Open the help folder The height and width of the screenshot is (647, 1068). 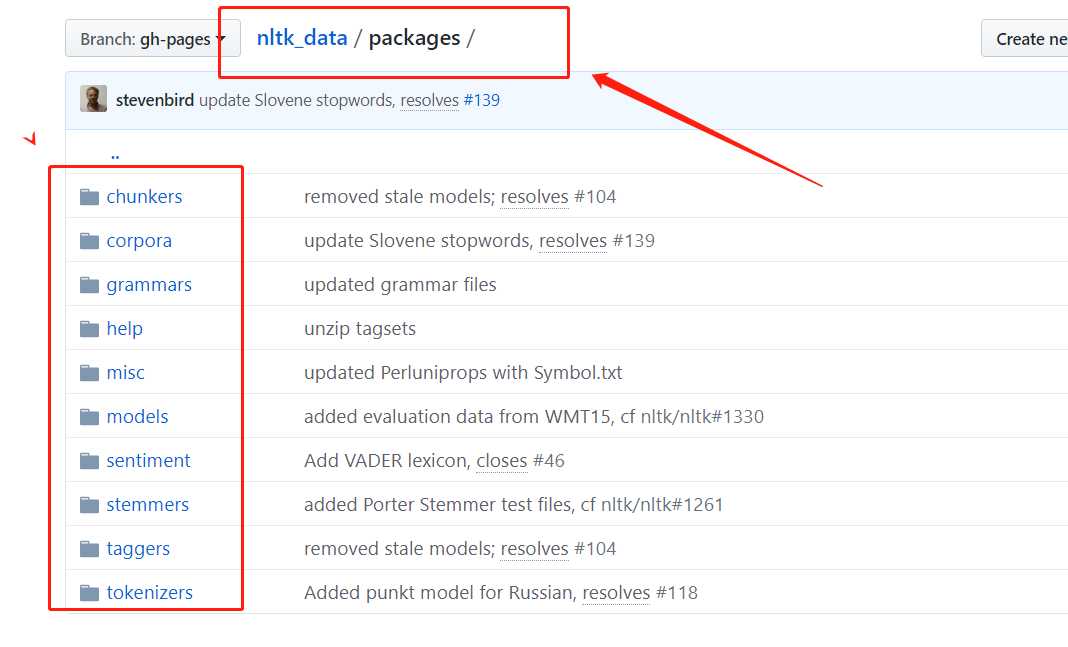(x=125, y=329)
